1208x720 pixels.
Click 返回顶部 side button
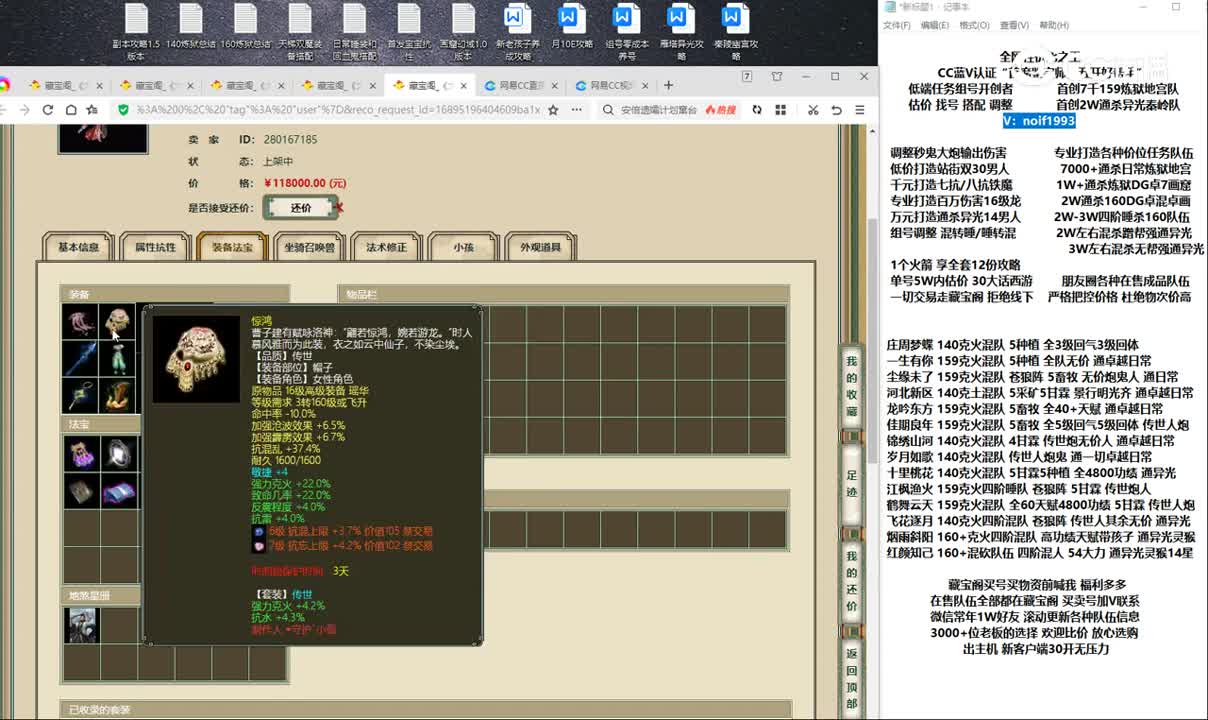pos(851,679)
